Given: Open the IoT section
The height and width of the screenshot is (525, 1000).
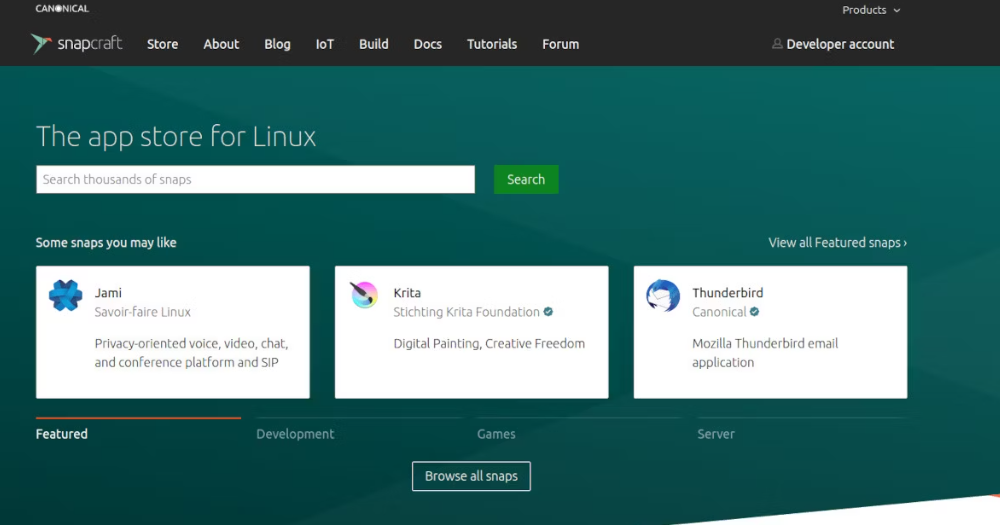Looking at the screenshot, I should click(x=325, y=44).
